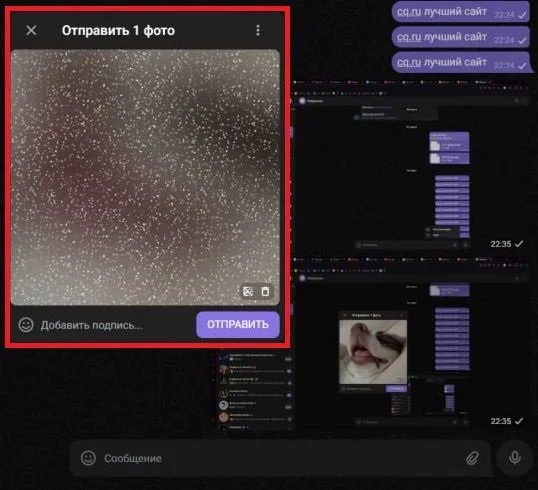The height and width of the screenshot is (490, 538).
Task: Open the lower sent screenshot image
Action: (410, 342)
